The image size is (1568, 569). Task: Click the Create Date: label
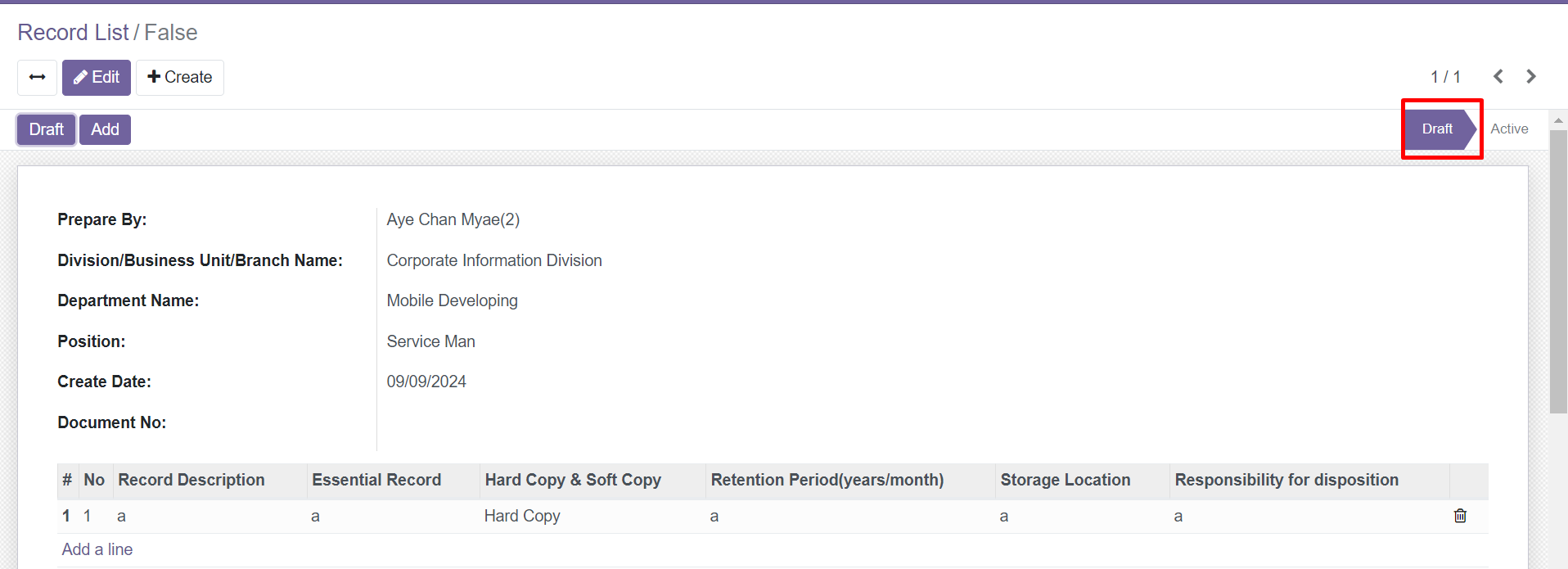coord(105,382)
